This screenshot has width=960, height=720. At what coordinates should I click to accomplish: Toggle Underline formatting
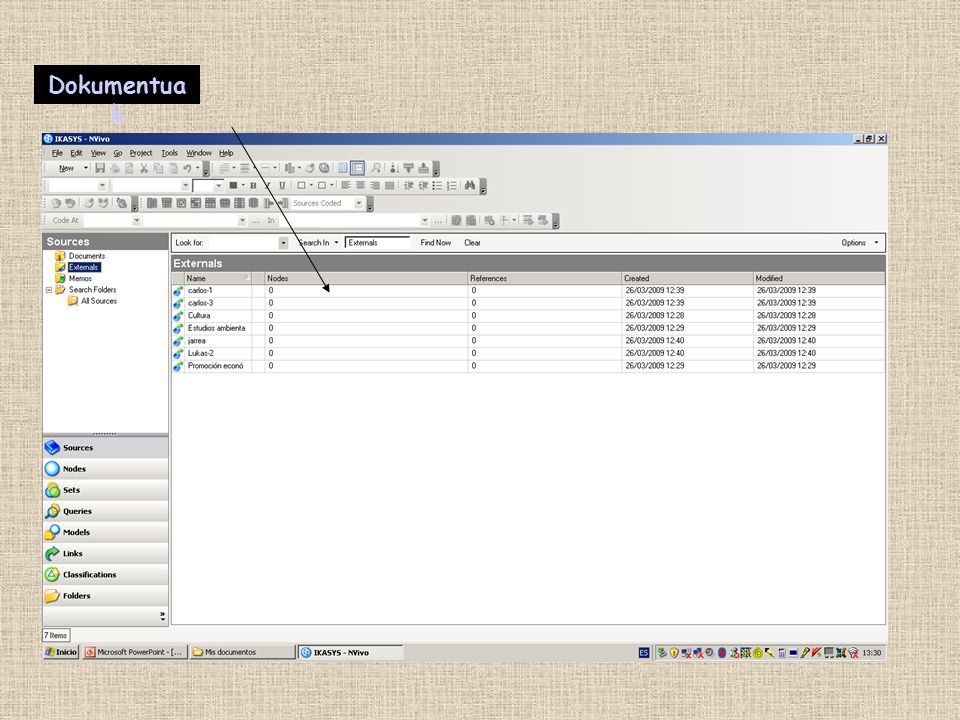pyautogui.click(x=282, y=186)
